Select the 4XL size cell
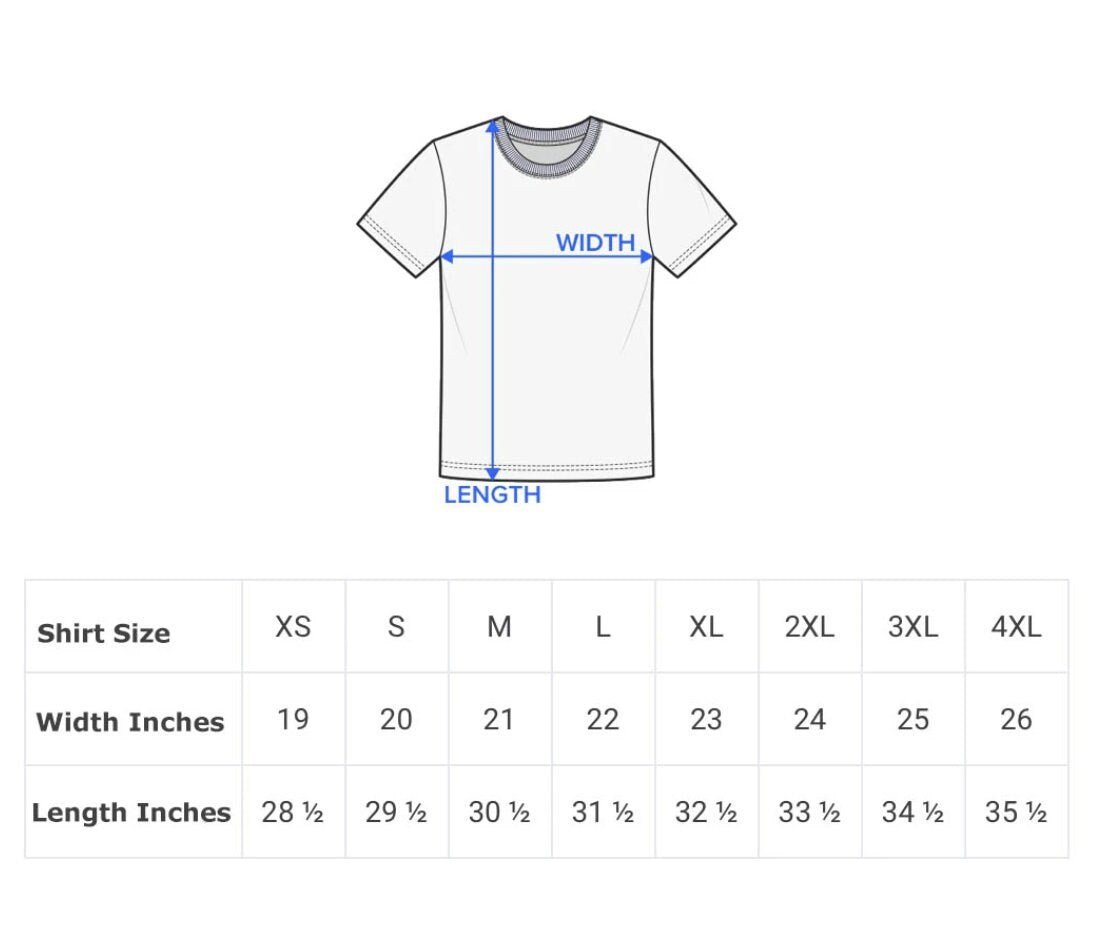This screenshot has height=938, width=1100. tap(1016, 627)
